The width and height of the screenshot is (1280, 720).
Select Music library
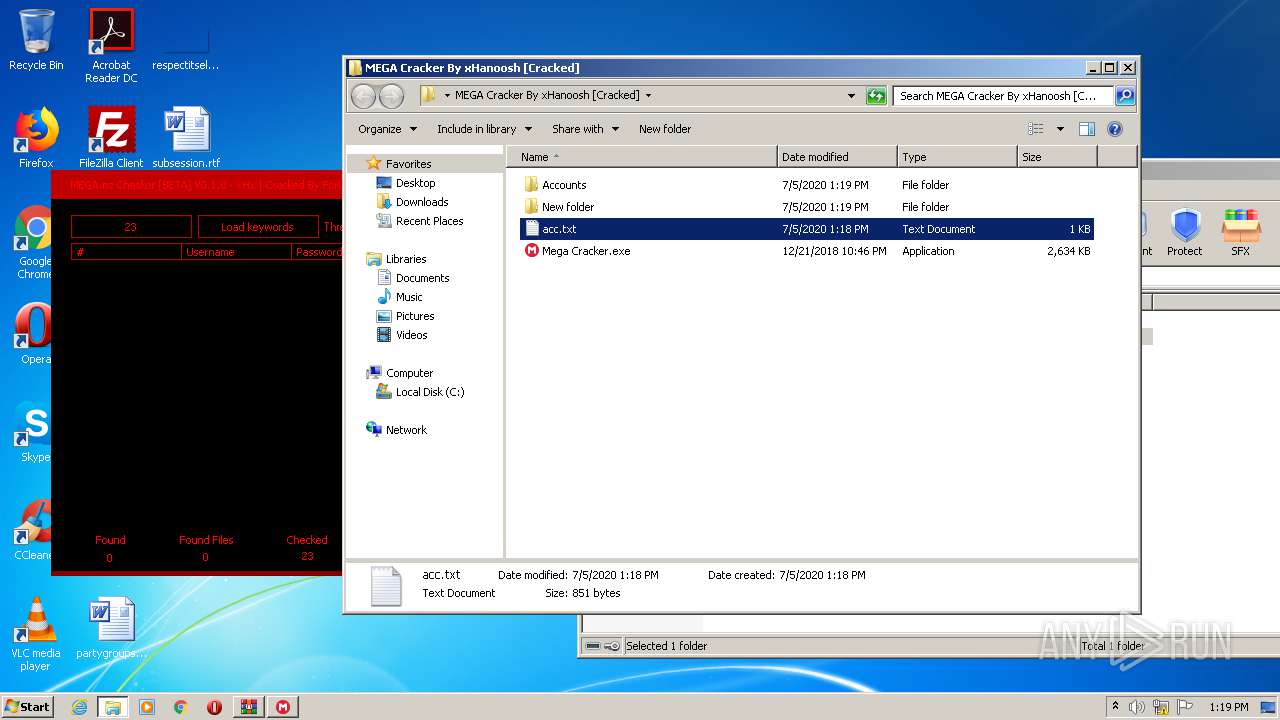click(409, 297)
